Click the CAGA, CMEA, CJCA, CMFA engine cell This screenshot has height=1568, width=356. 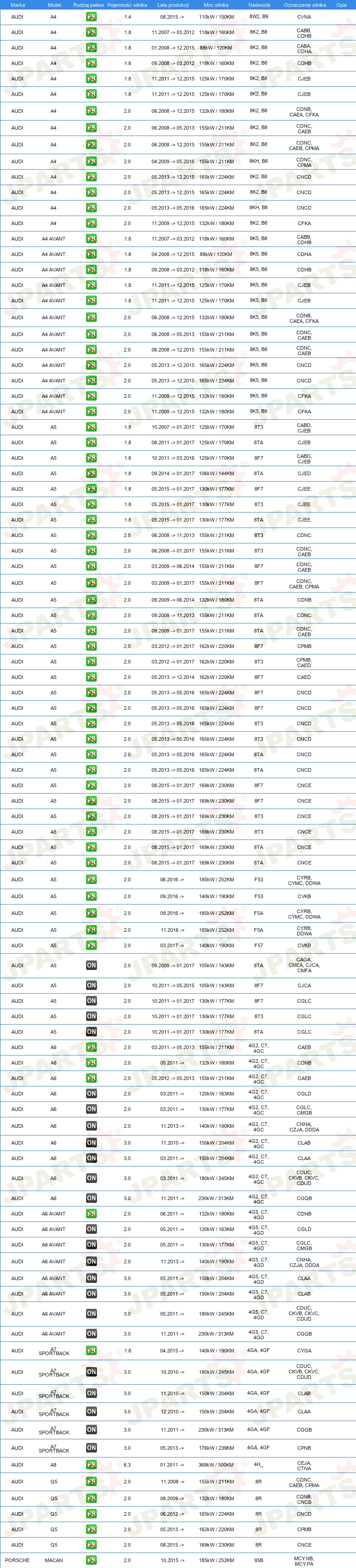click(x=304, y=965)
